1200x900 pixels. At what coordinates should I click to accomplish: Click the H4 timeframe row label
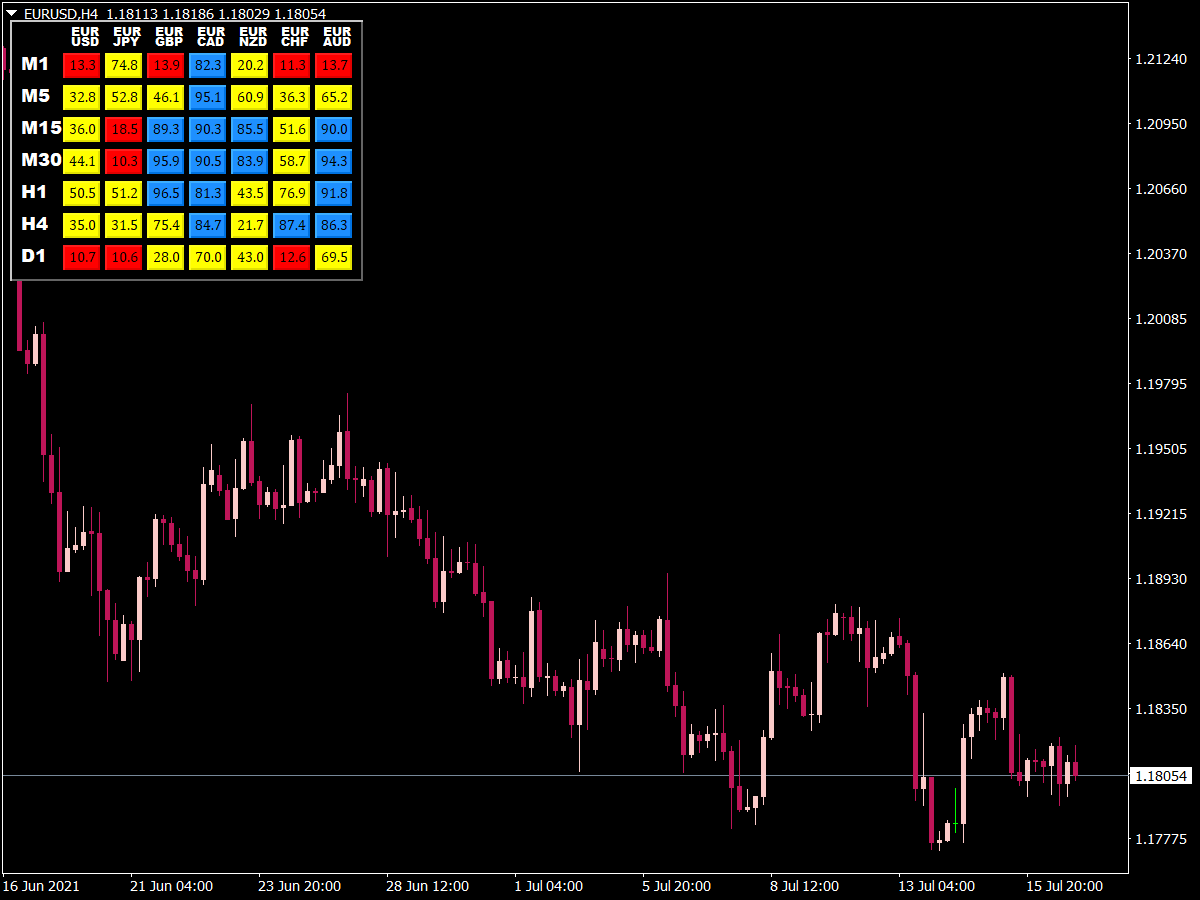pyautogui.click(x=34, y=224)
